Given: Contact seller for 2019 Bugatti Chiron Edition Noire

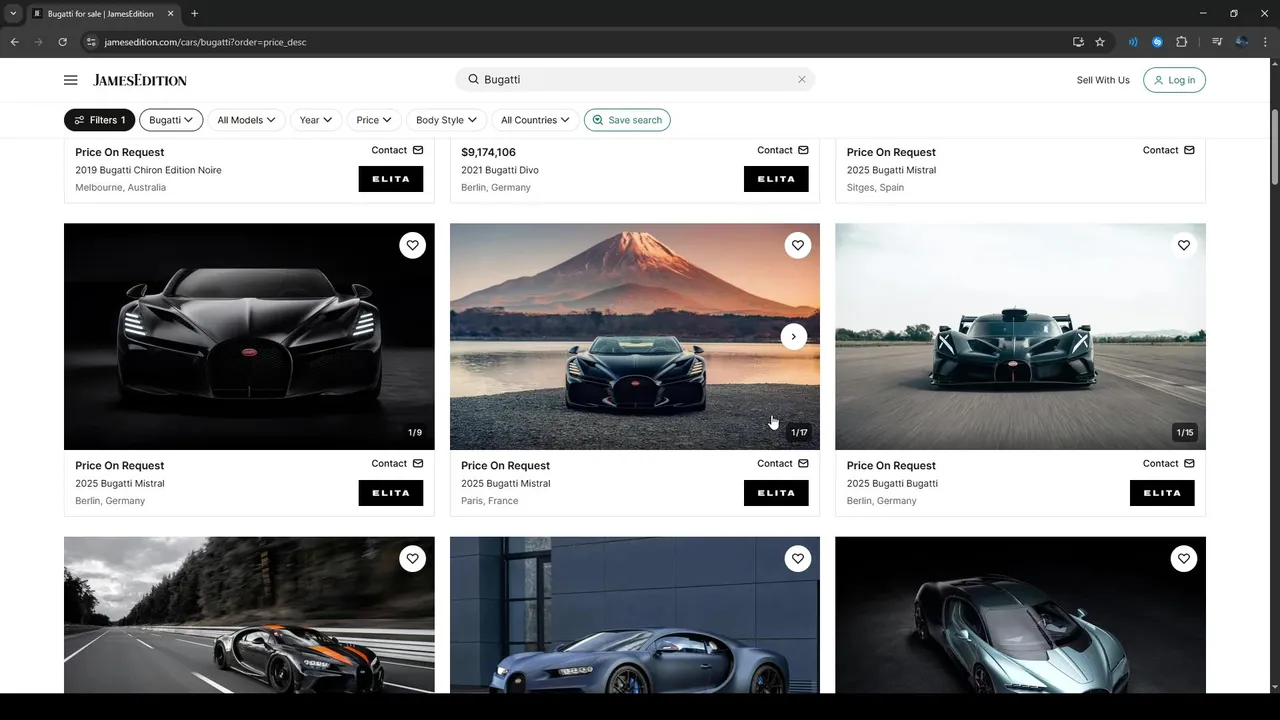Looking at the screenshot, I should [x=397, y=150].
